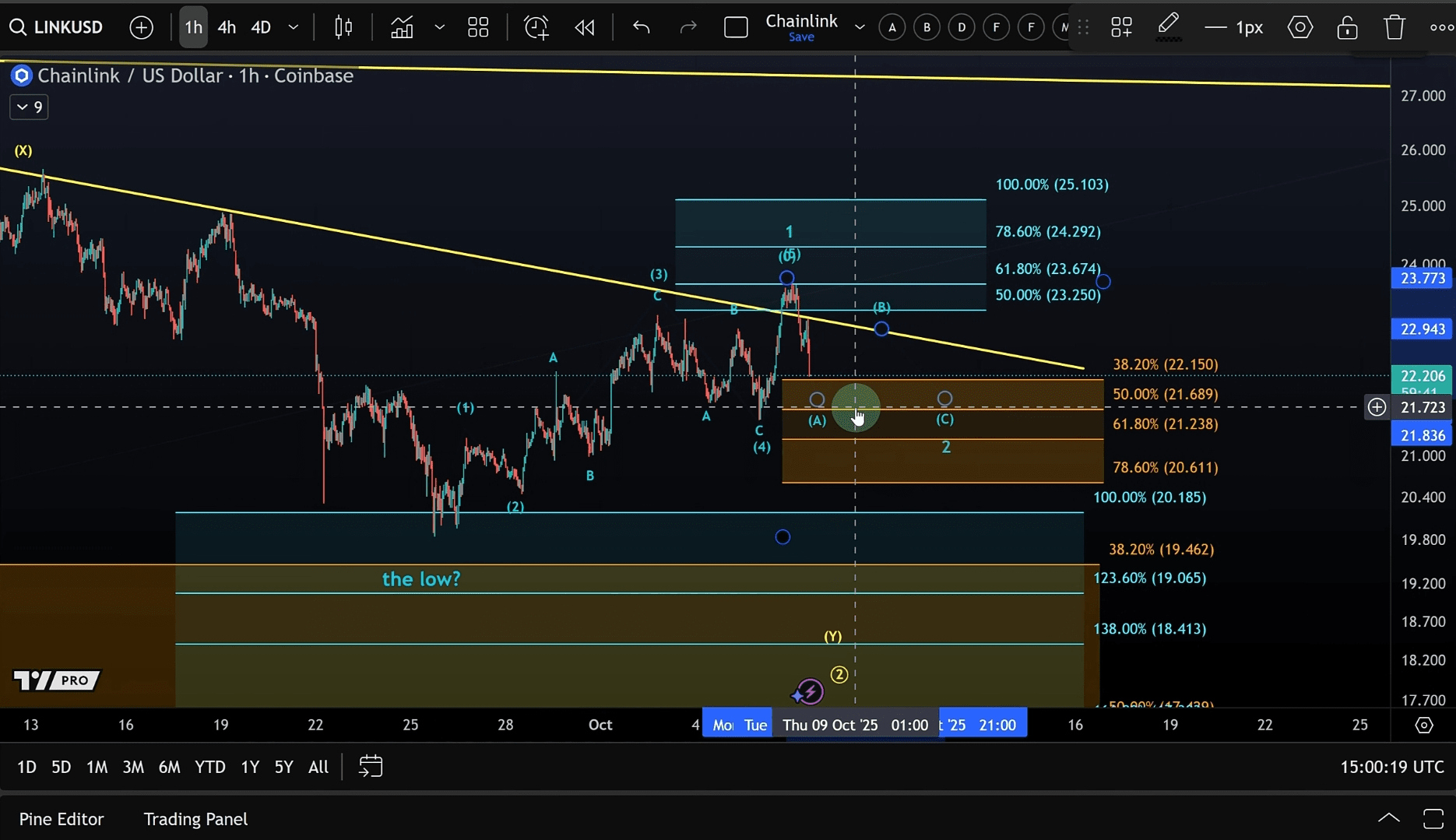
Task: Select the 138.00% (18.413) Fibonacci label
Action: (1150, 629)
